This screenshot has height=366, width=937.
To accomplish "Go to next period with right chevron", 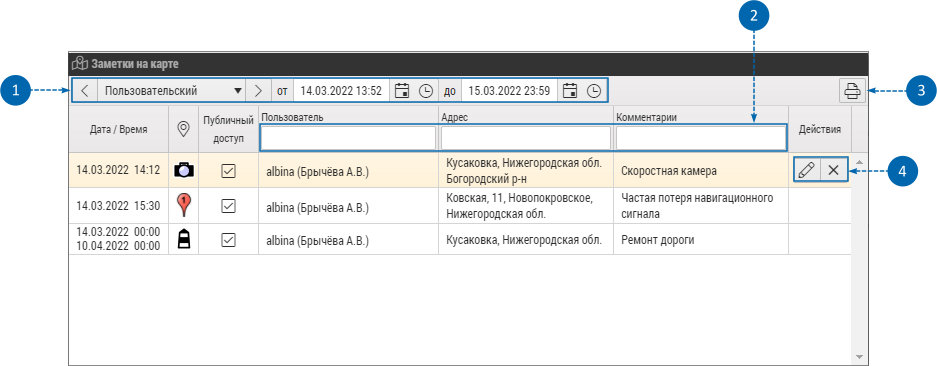I will pyautogui.click(x=258, y=91).
